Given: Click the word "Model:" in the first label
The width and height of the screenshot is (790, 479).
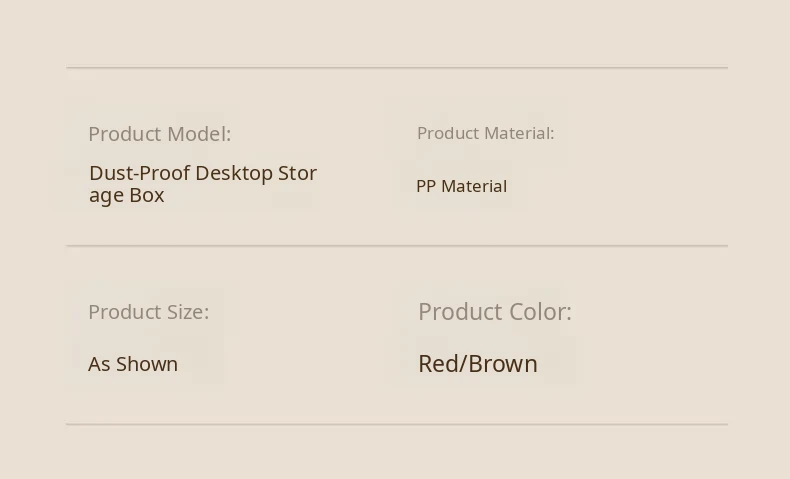Looking at the screenshot, I should point(199,134).
